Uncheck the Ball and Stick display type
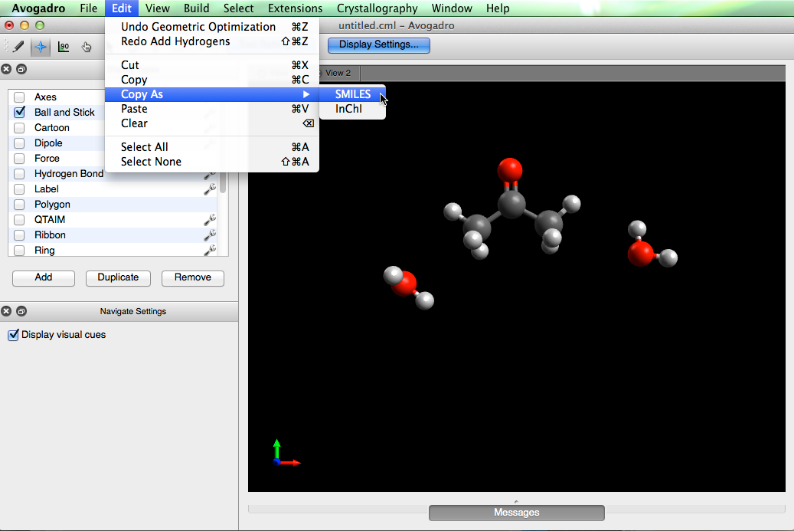 19,112
